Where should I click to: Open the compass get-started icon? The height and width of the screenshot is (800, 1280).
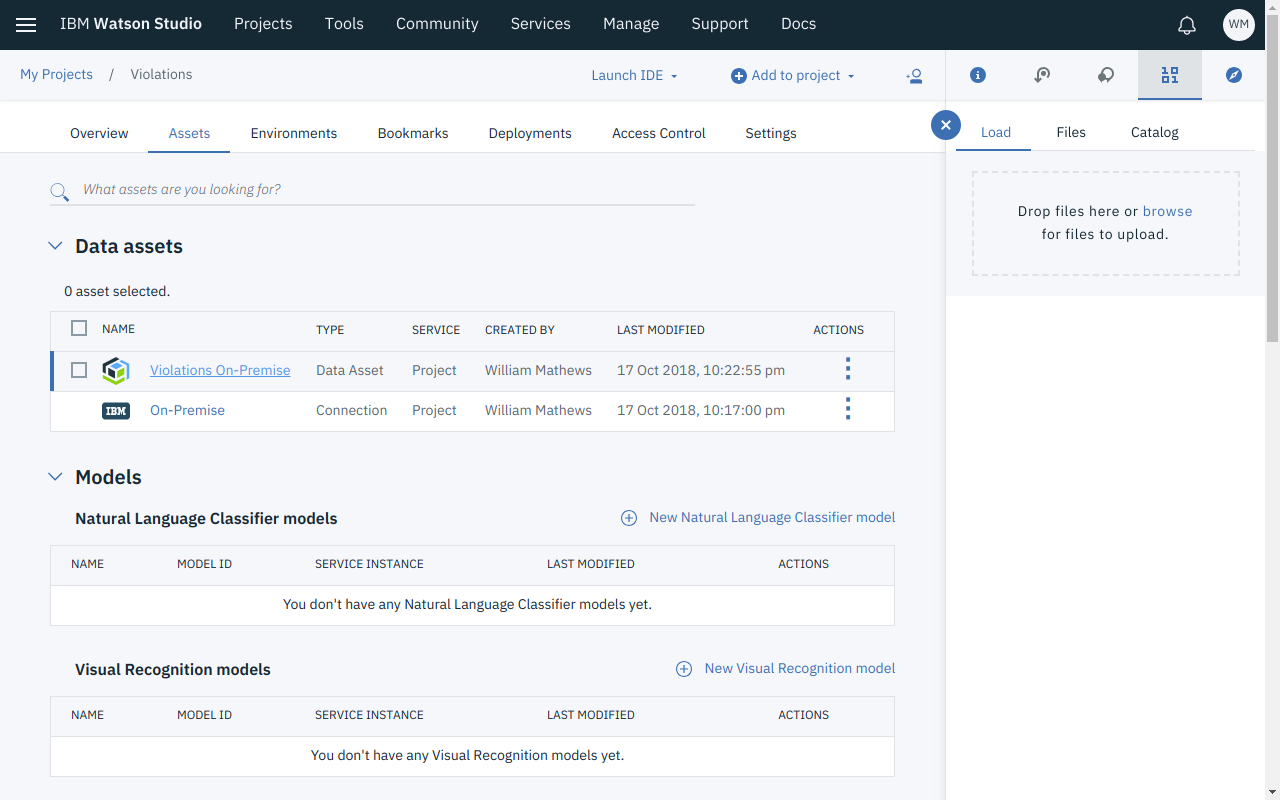(1234, 75)
